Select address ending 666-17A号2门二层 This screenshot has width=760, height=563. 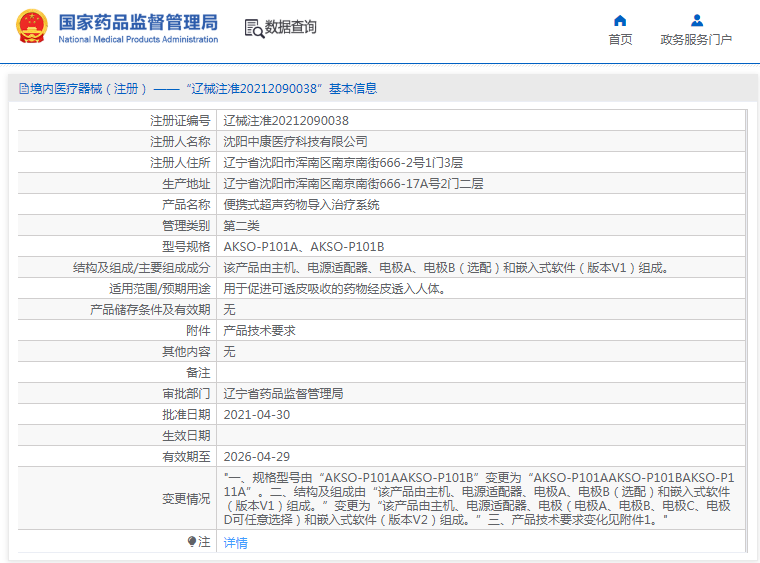(x=353, y=184)
